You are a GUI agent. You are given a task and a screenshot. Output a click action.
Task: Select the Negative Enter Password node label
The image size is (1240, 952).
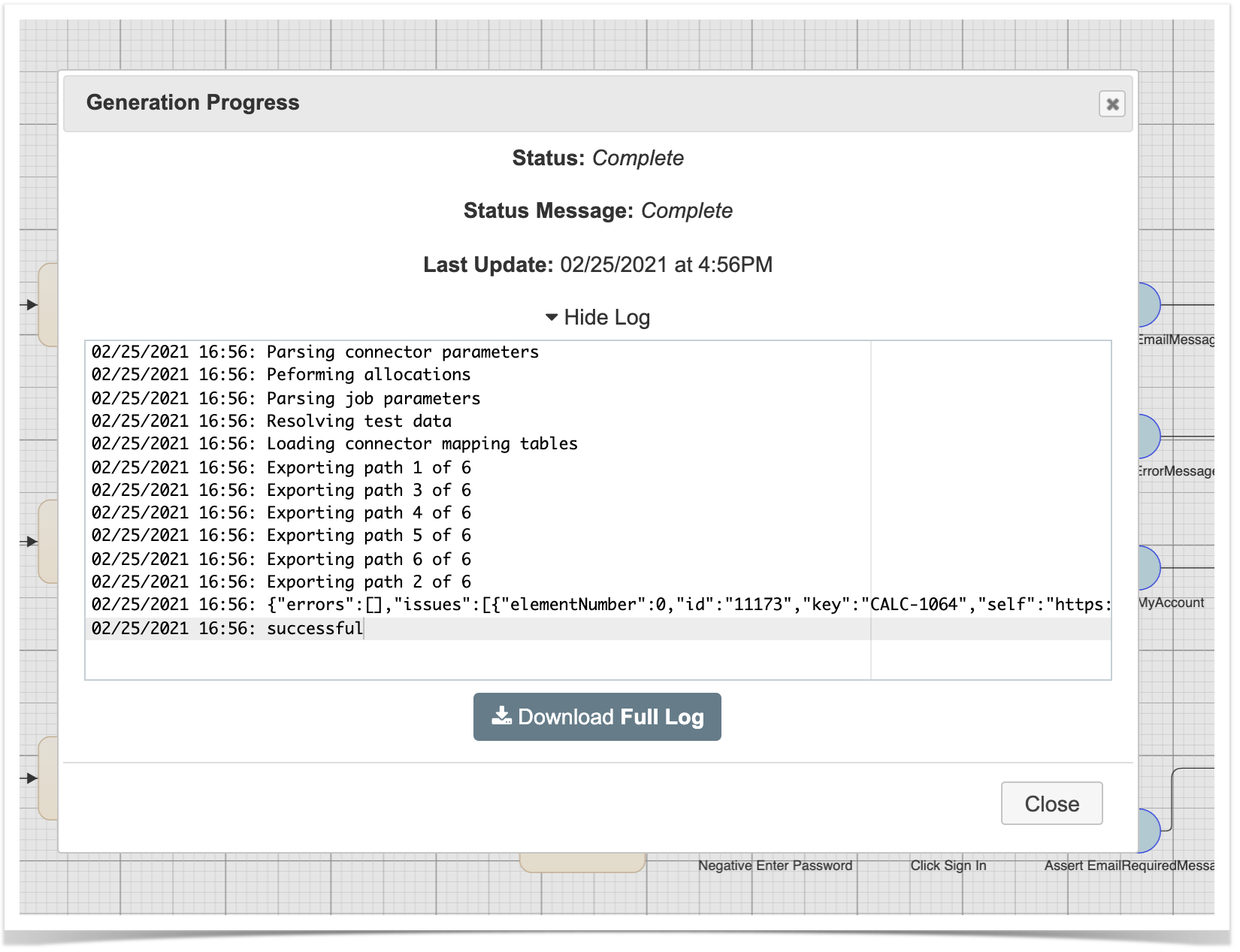click(x=775, y=866)
